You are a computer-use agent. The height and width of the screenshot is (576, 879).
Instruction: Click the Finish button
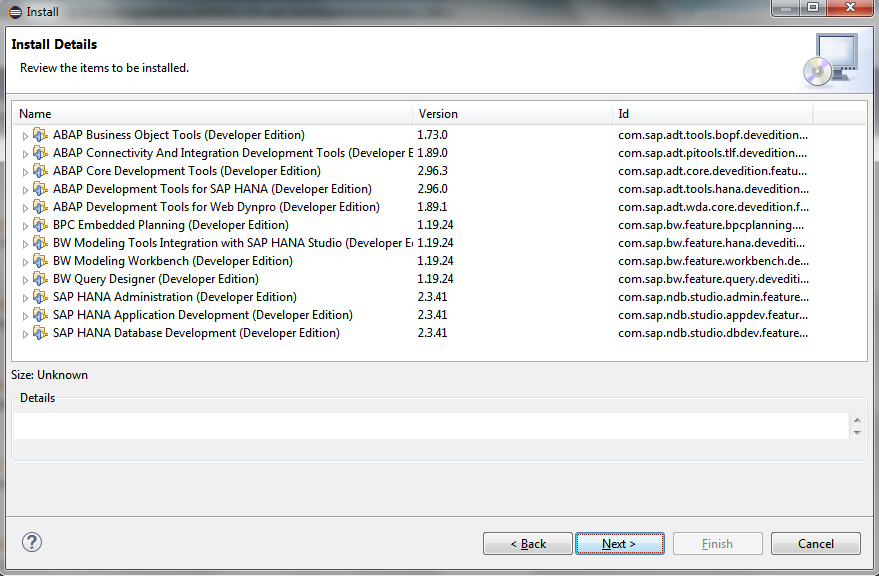pos(718,543)
